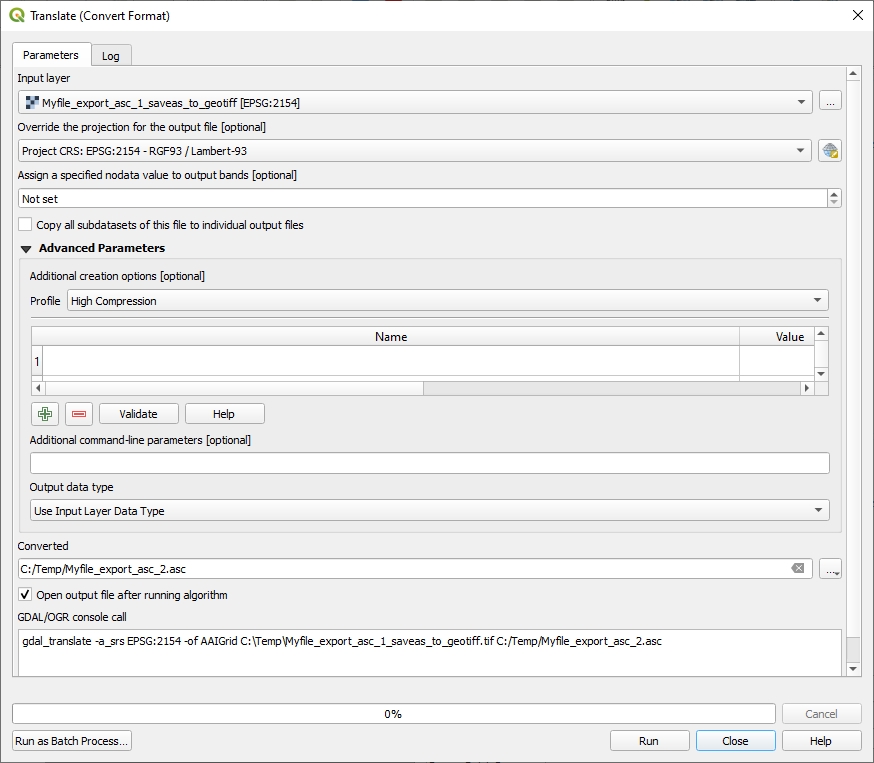Open the projection override CRS dropdown
Screen dimensions: 874x763
[x=415, y=150]
